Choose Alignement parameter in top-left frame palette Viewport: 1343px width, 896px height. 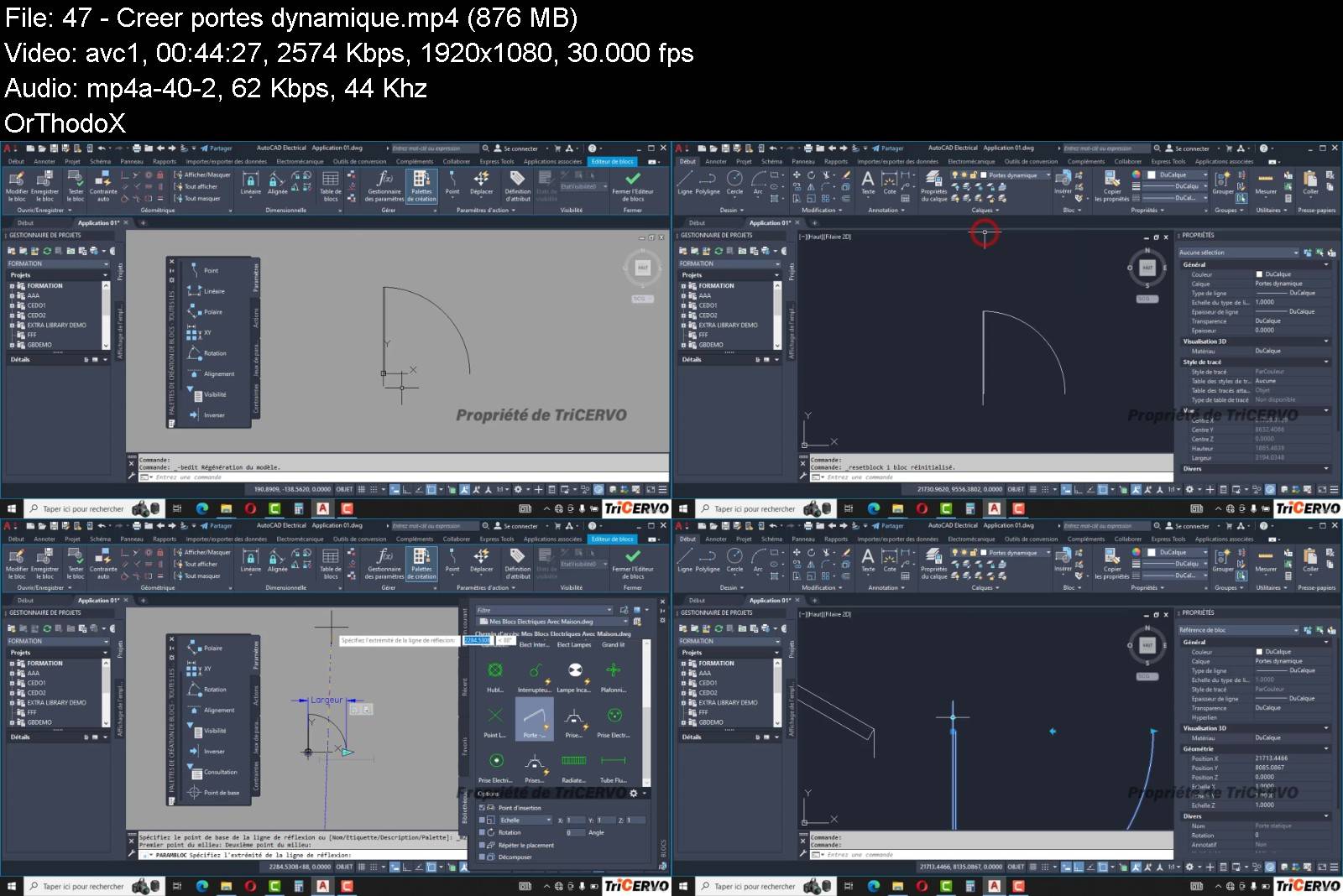click(210, 373)
